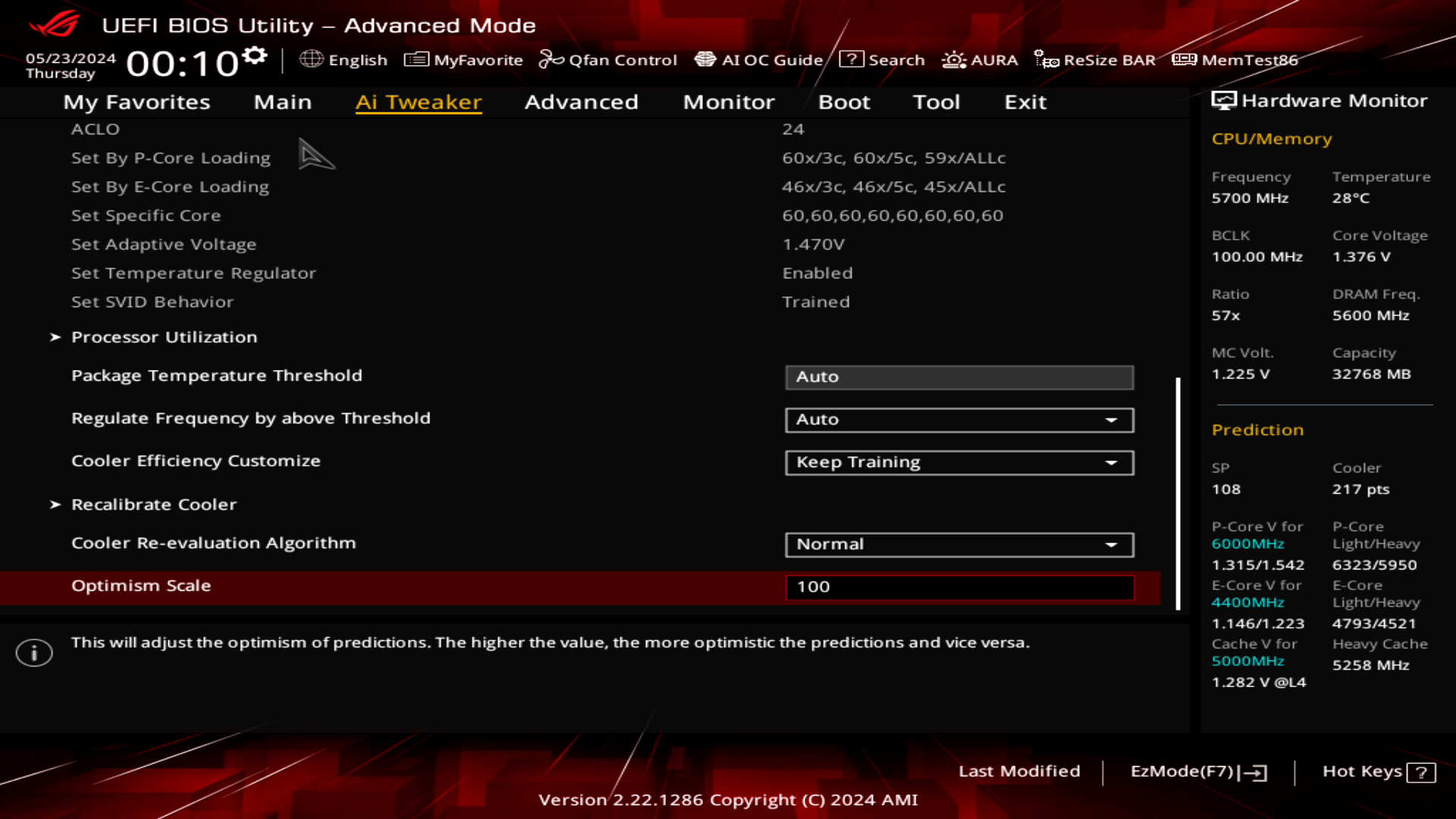Open the English language selector
1456x819 pixels.
[345, 60]
